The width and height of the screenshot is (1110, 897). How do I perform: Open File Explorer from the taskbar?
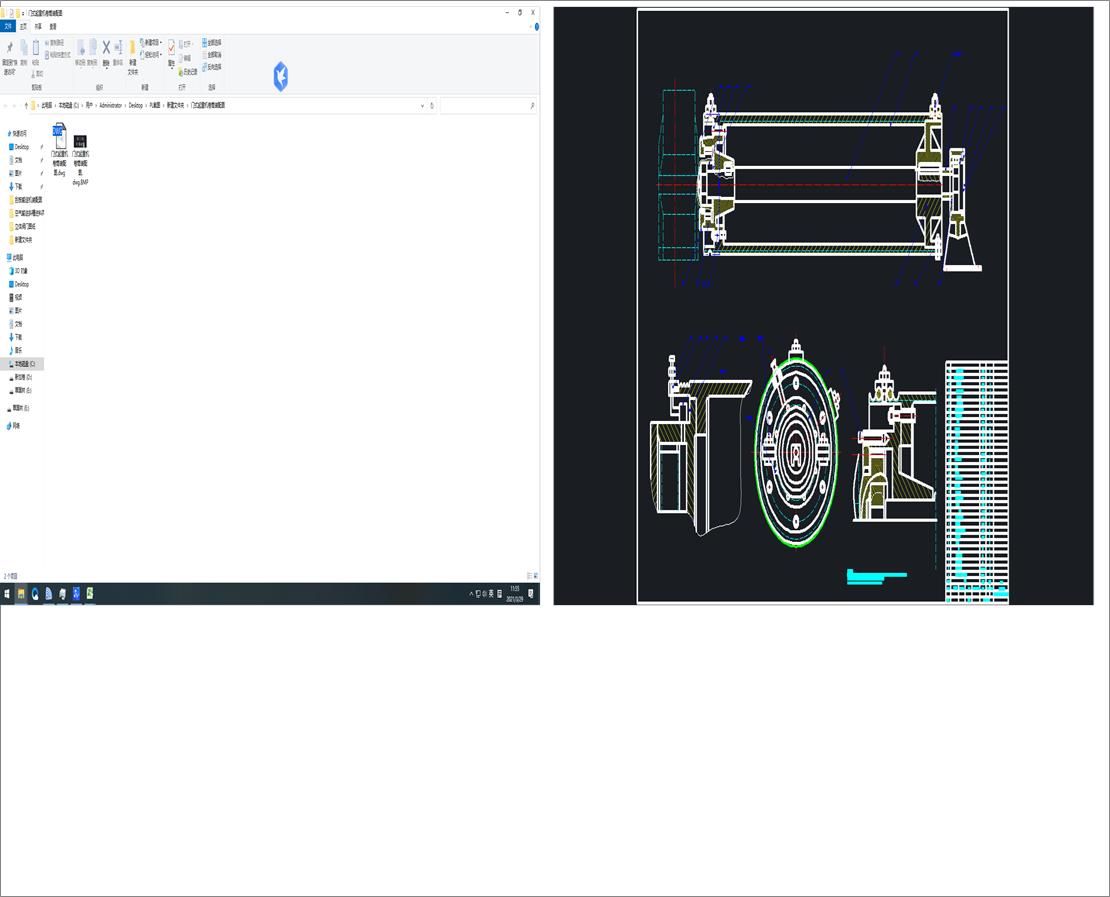point(22,594)
